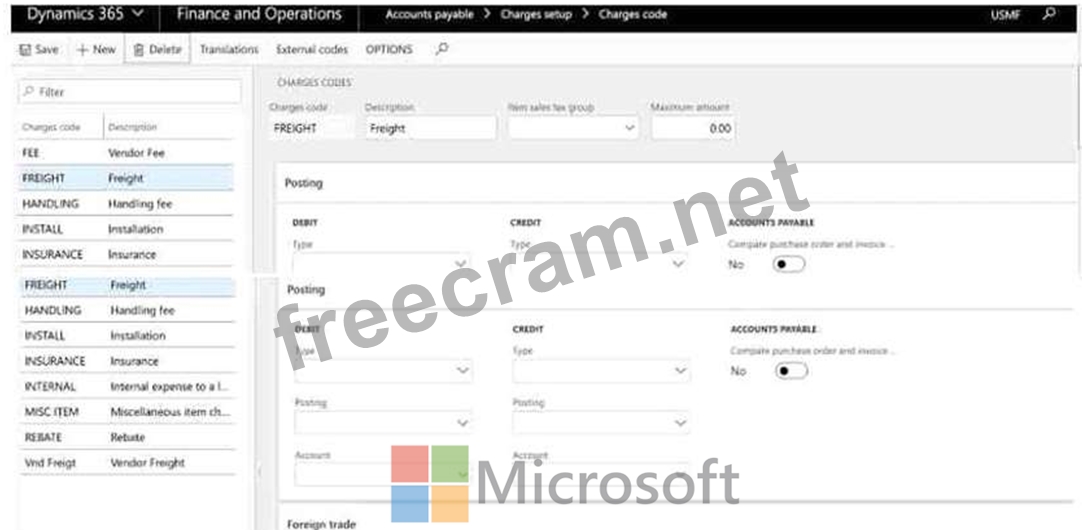Open the Translations menu
Viewport: 1082px width, 530px height.
tap(229, 49)
